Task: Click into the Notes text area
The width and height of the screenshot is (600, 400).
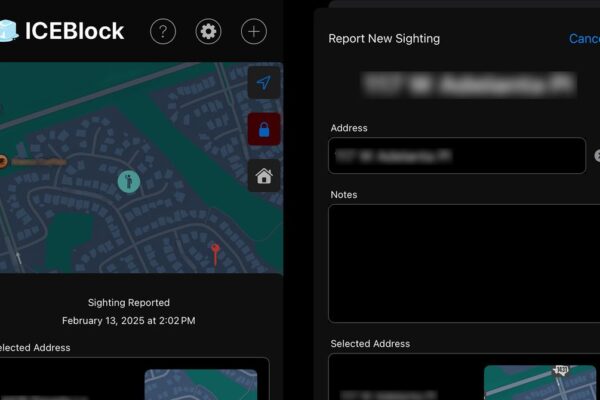Action: pyautogui.click(x=464, y=263)
